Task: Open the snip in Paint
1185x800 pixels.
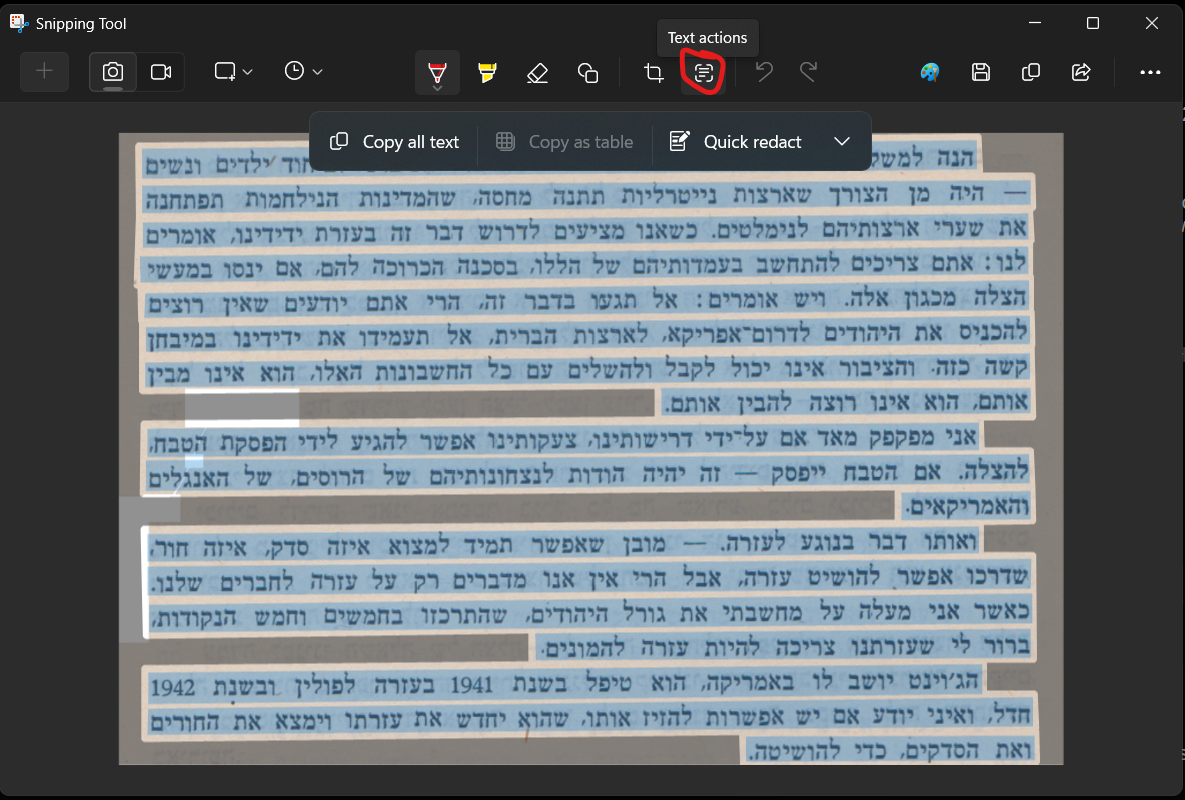Action: 930,73
